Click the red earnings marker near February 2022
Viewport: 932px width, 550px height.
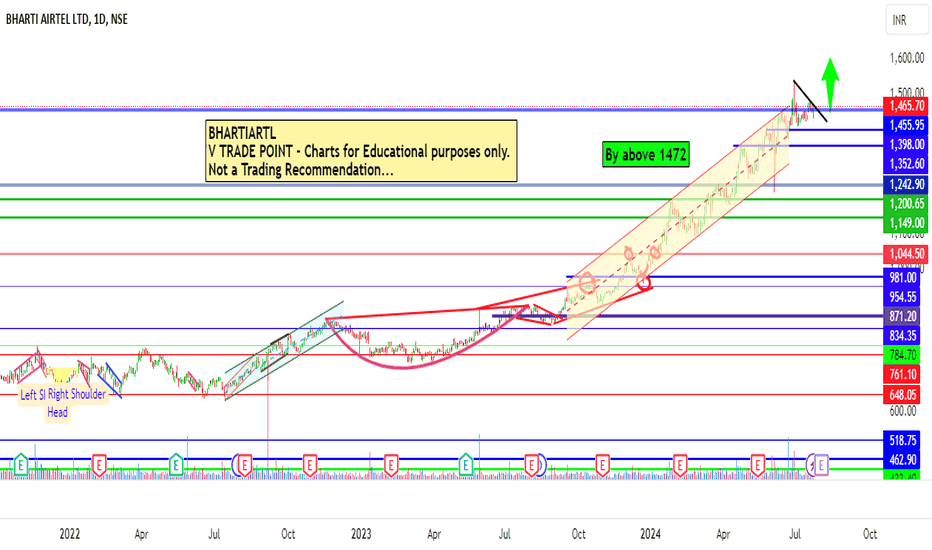click(x=99, y=464)
